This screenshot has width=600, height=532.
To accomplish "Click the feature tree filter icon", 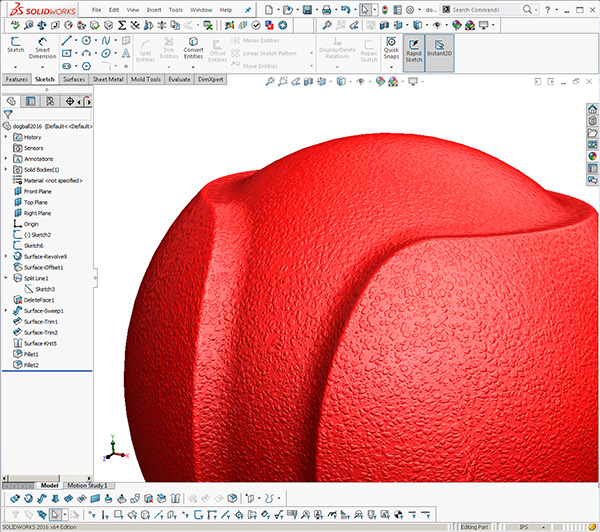I will (x=8, y=114).
